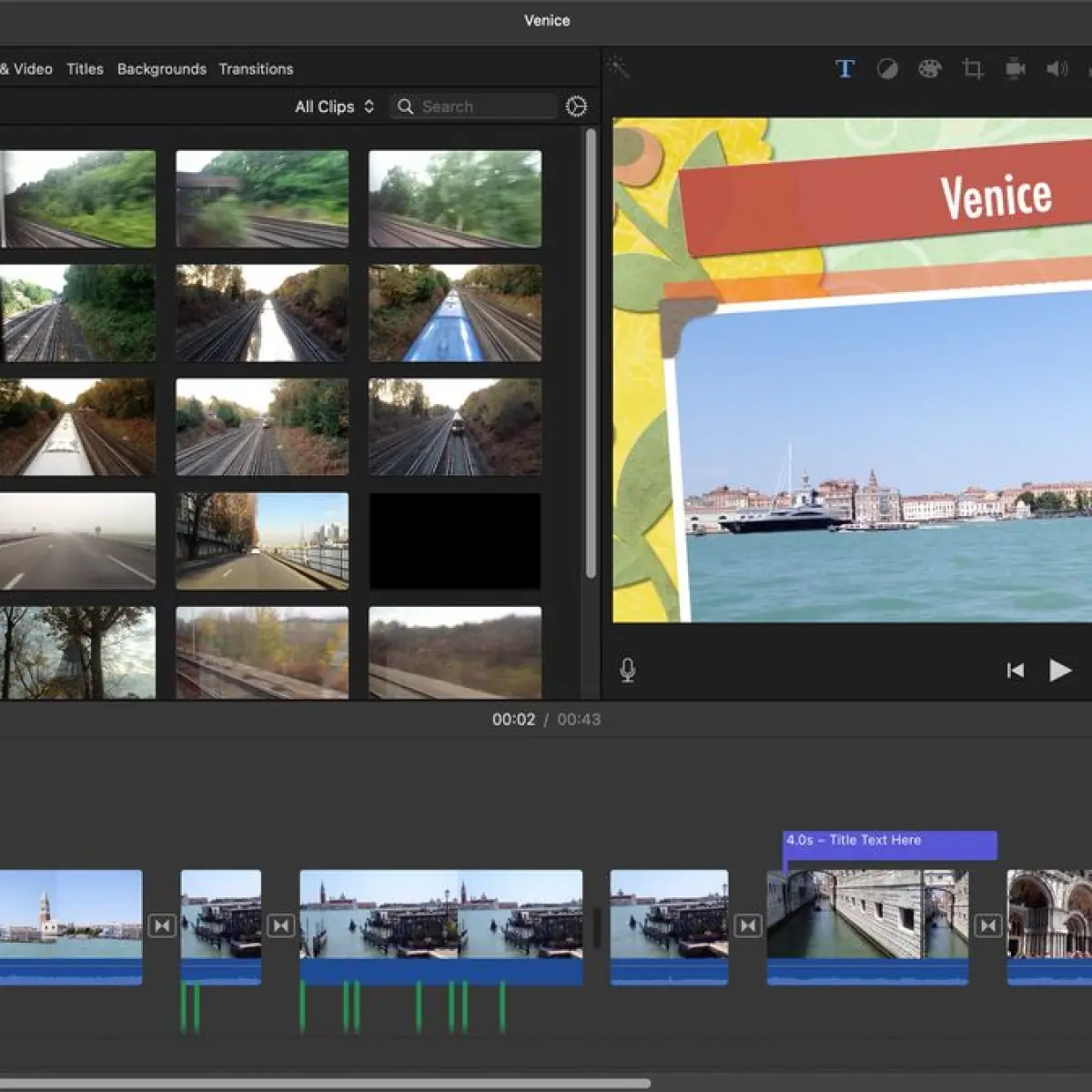Open the color balance tool
The height and width of the screenshot is (1092, 1092).
(x=886, y=69)
